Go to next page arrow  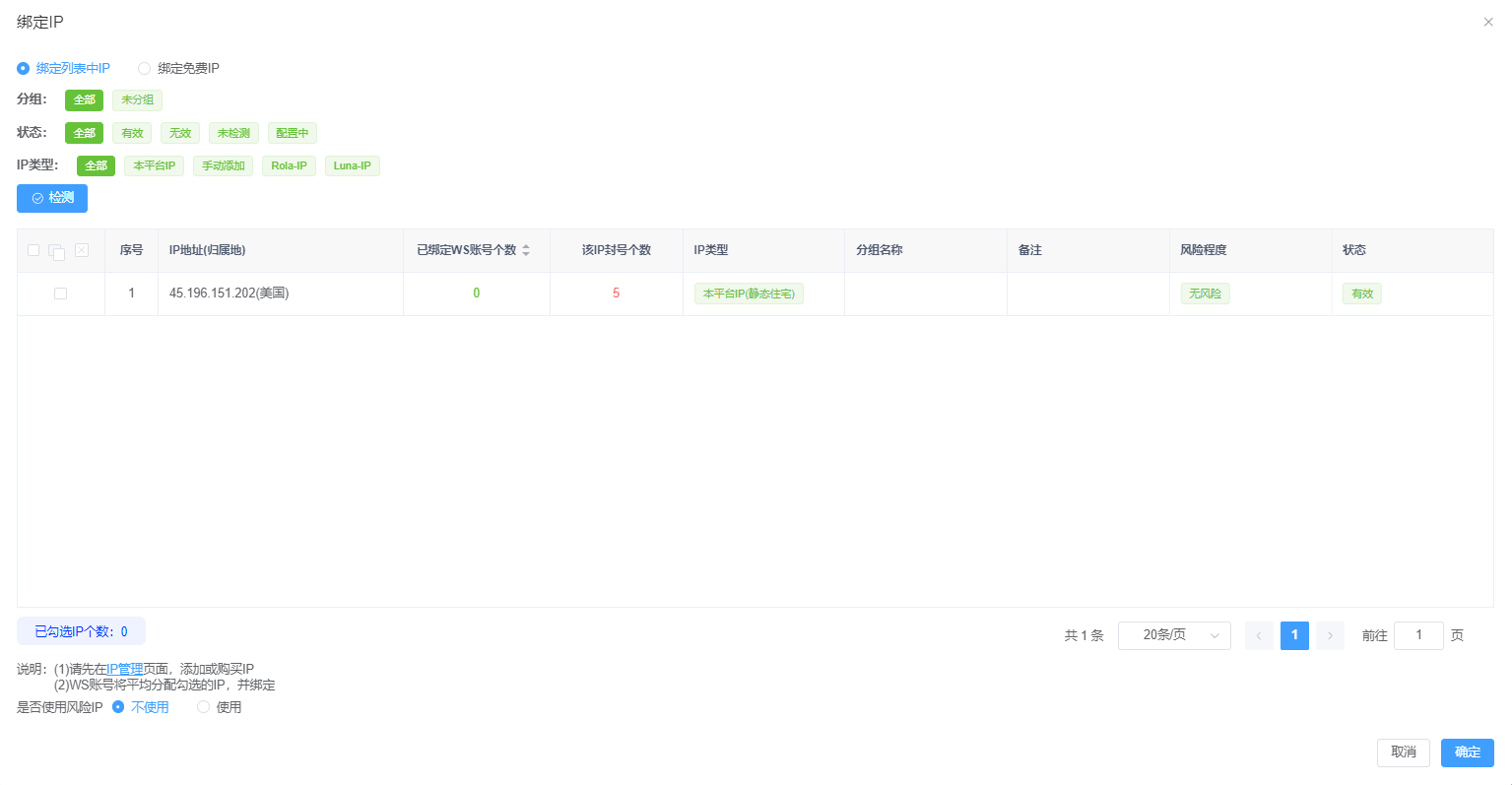tap(1330, 635)
